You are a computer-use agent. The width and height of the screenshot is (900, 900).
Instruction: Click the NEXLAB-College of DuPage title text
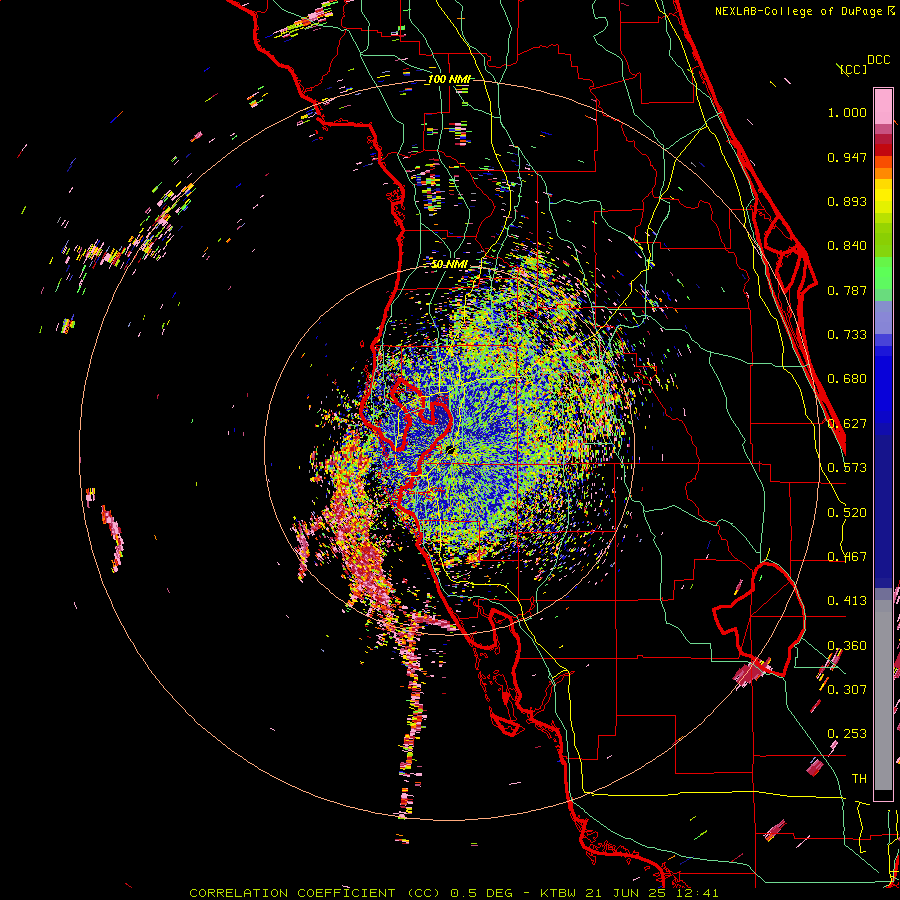tap(806, 11)
